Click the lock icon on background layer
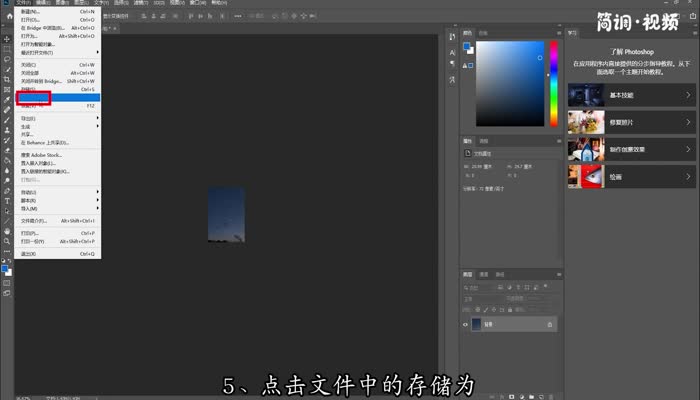The width and height of the screenshot is (700, 400). point(550,325)
